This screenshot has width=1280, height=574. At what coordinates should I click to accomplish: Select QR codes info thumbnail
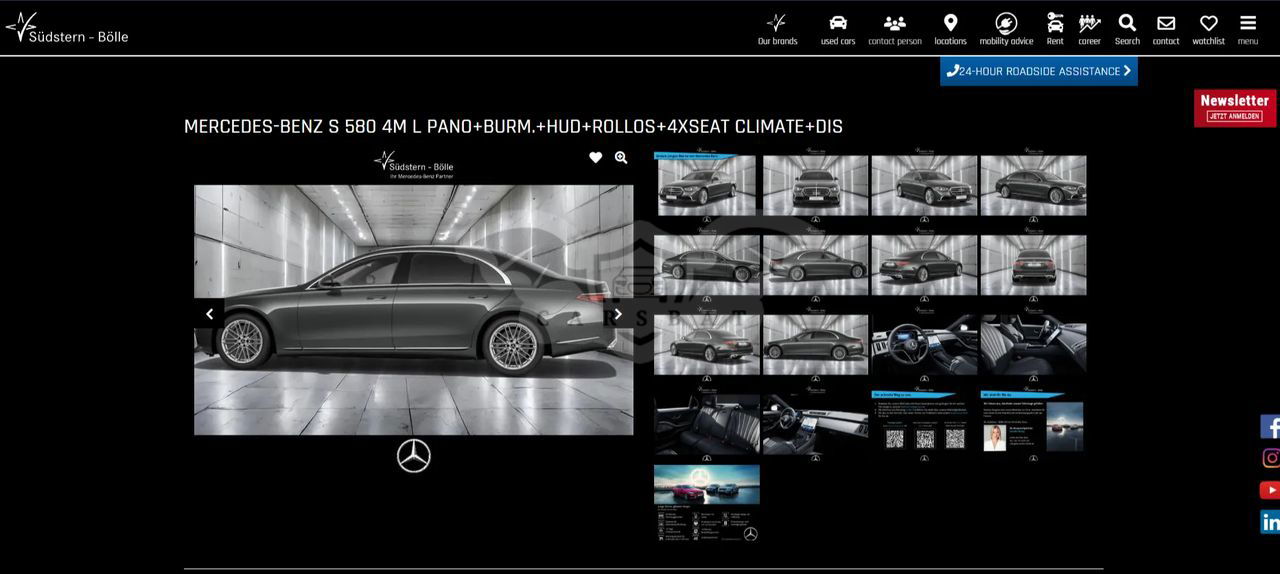click(924, 424)
